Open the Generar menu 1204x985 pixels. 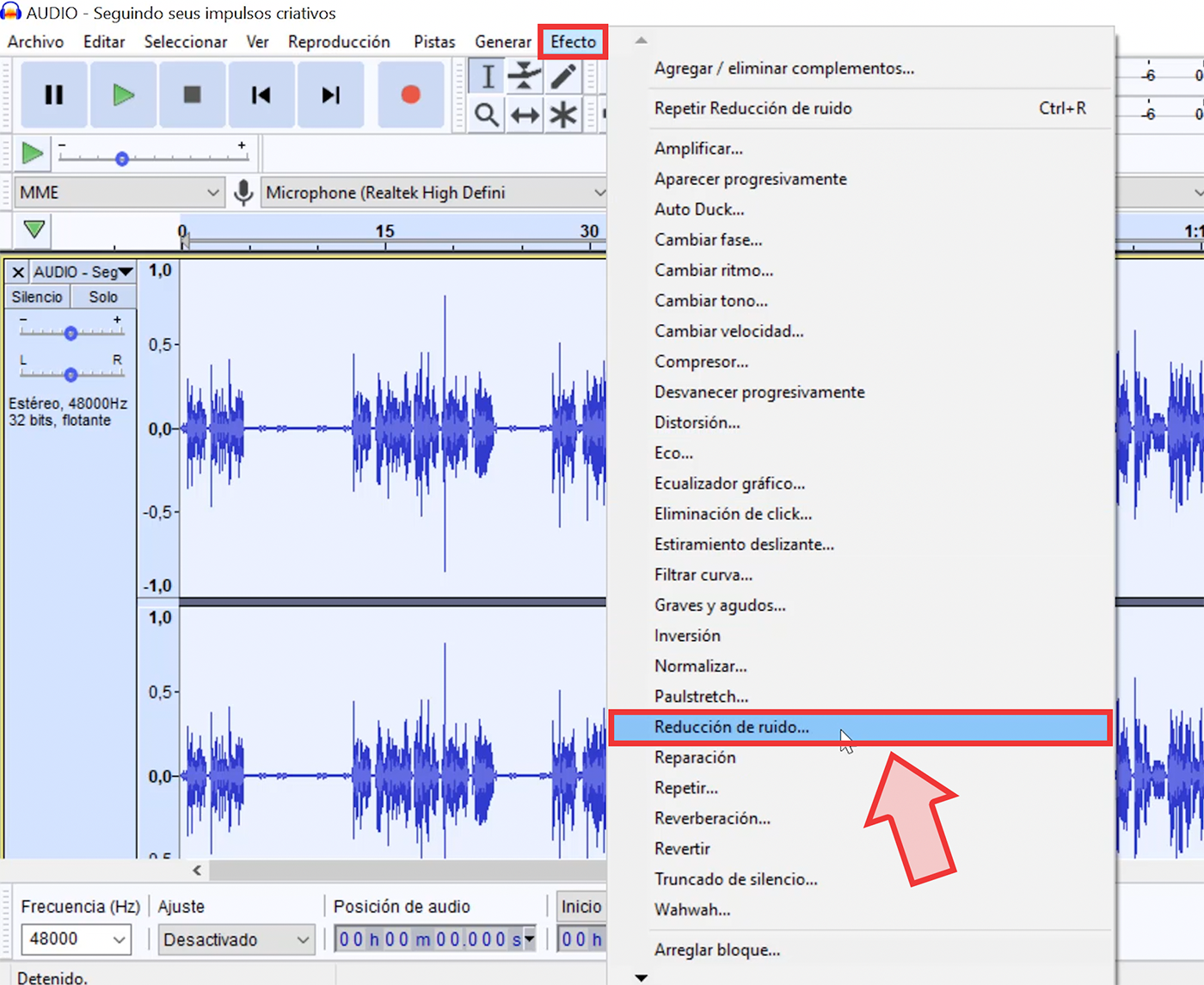[x=503, y=41]
